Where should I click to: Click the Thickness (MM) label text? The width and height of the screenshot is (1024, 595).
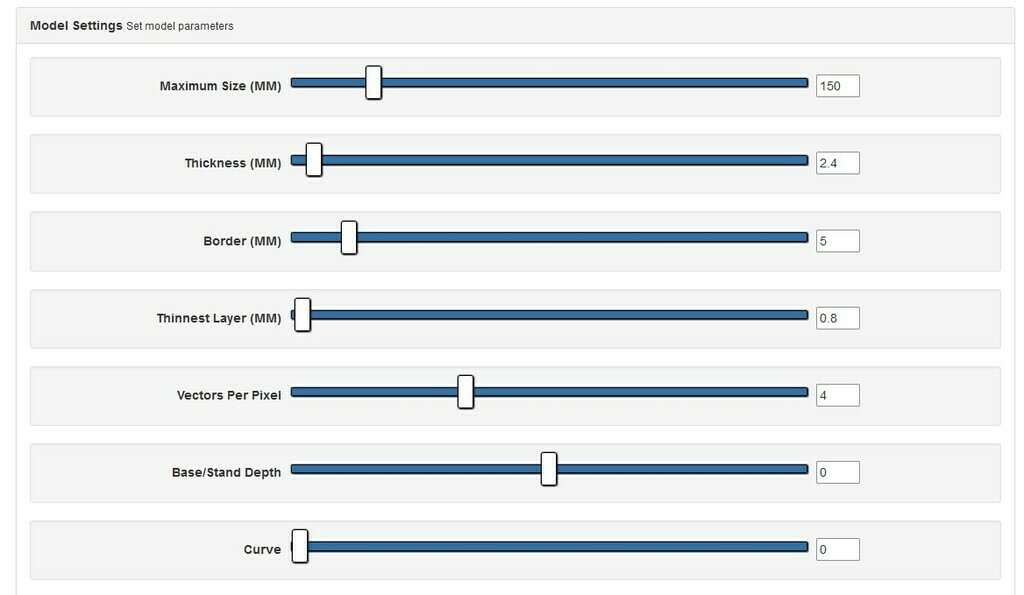(x=233, y=163)
